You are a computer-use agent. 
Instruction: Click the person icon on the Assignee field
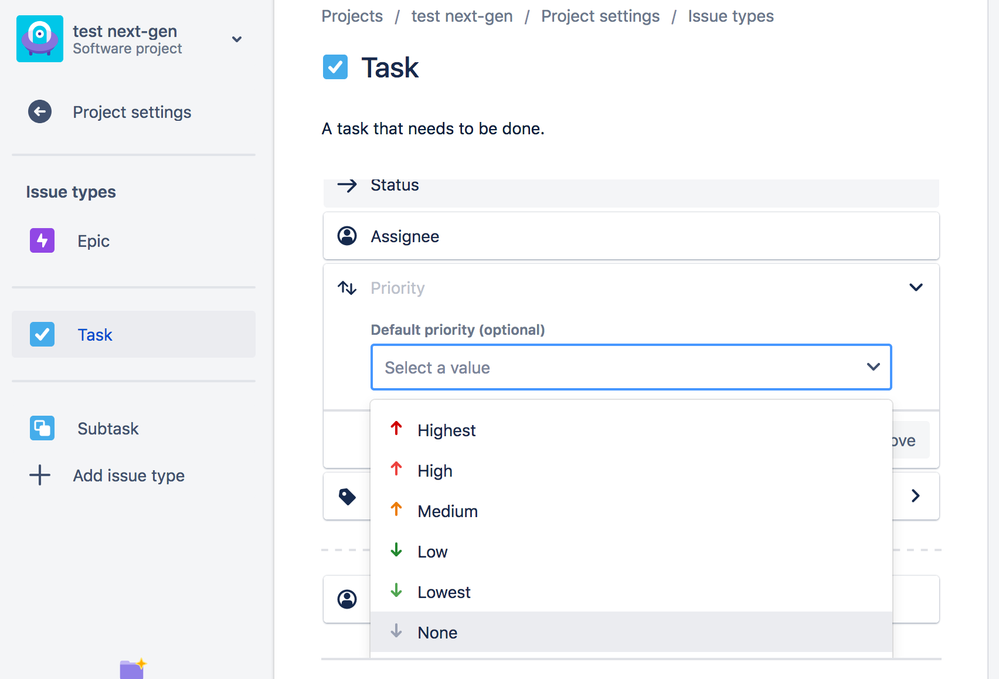[x=347, y=236]
